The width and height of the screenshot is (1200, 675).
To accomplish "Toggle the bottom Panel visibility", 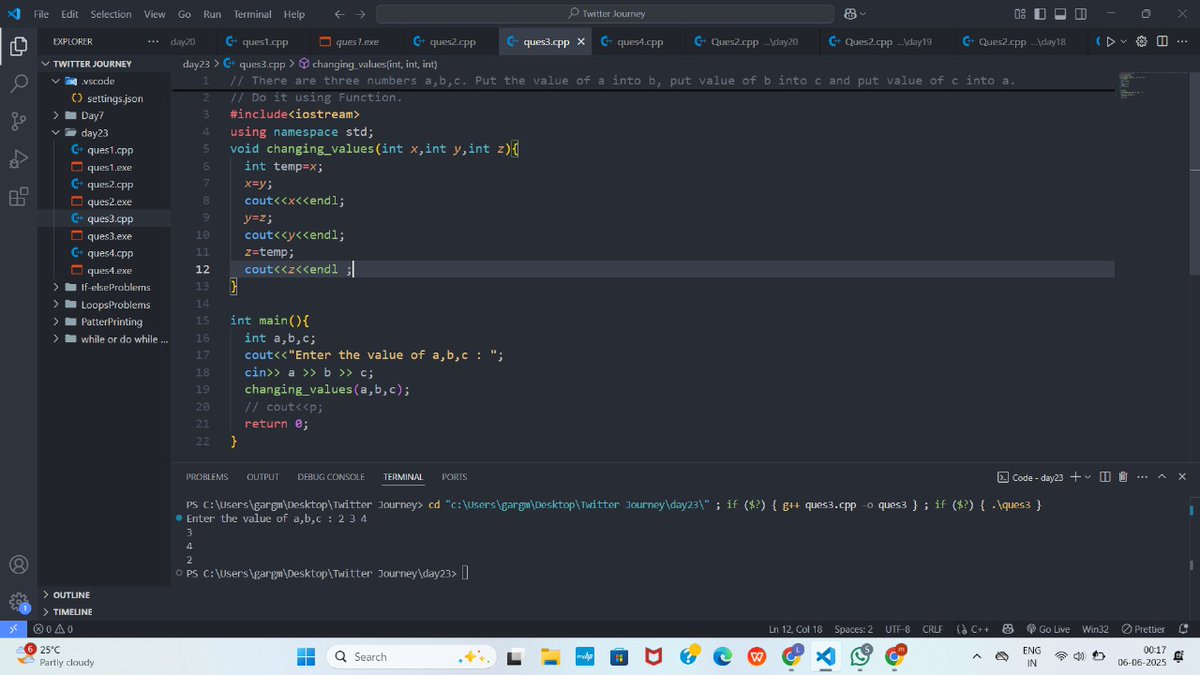I will 1061,14.
